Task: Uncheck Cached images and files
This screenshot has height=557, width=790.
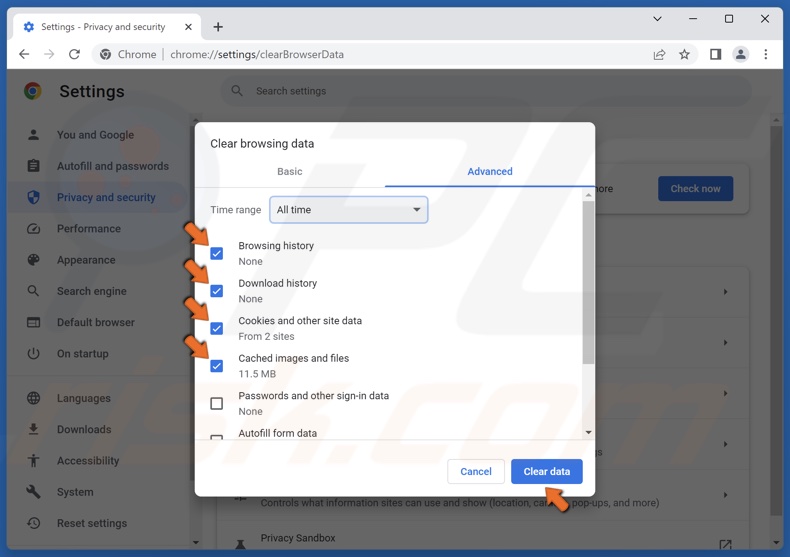Action: [x=217, y=366]
